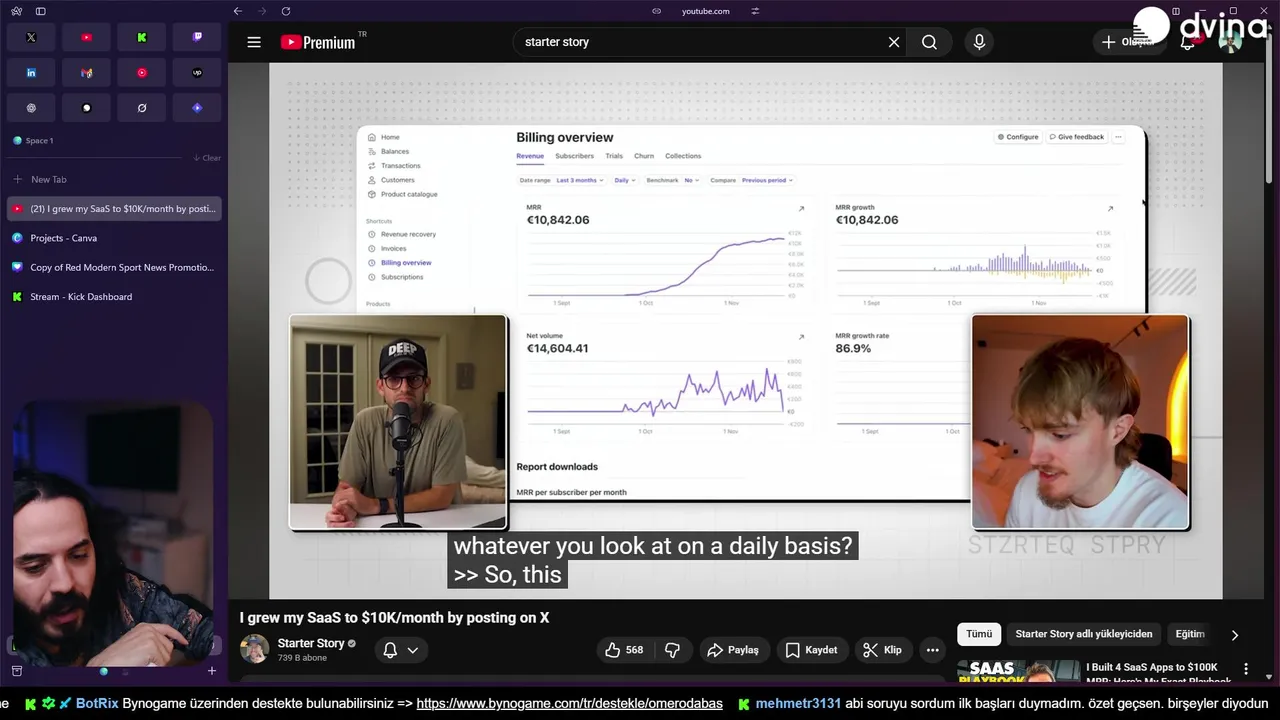The height and width of the screenshot is (720, 1280).
Task: Click the Oluştur create button
Action: [1128, 42]
